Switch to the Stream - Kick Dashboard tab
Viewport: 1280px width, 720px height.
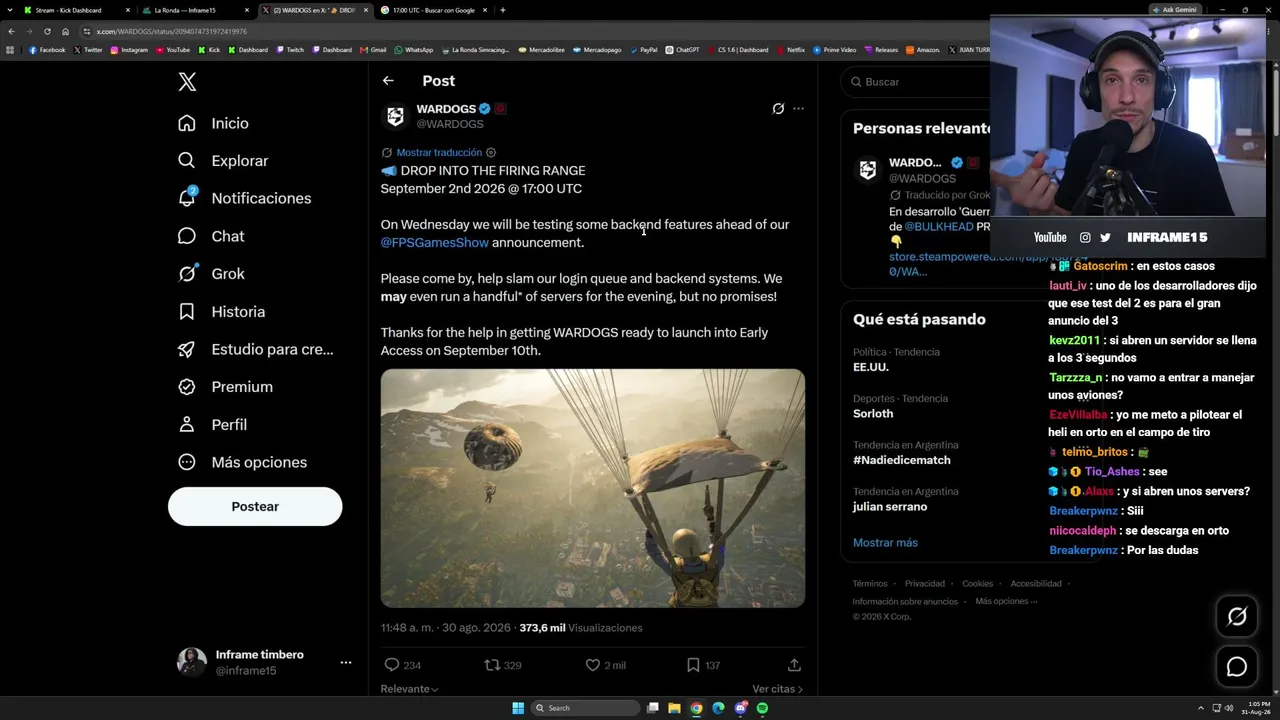click(x=77, y=10)
